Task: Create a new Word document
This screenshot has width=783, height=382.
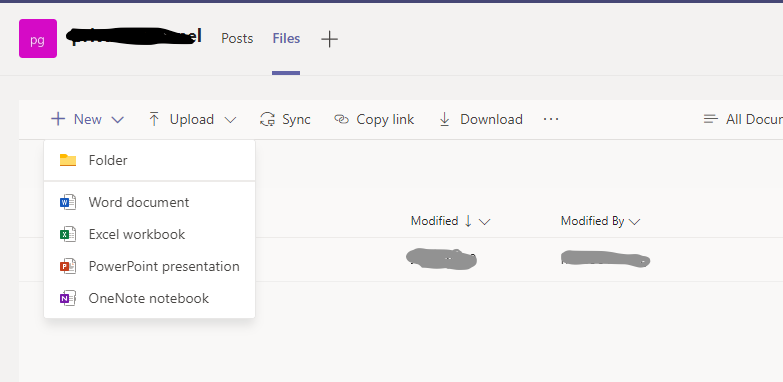Action: pyautogui.click(x=149, y=202)
